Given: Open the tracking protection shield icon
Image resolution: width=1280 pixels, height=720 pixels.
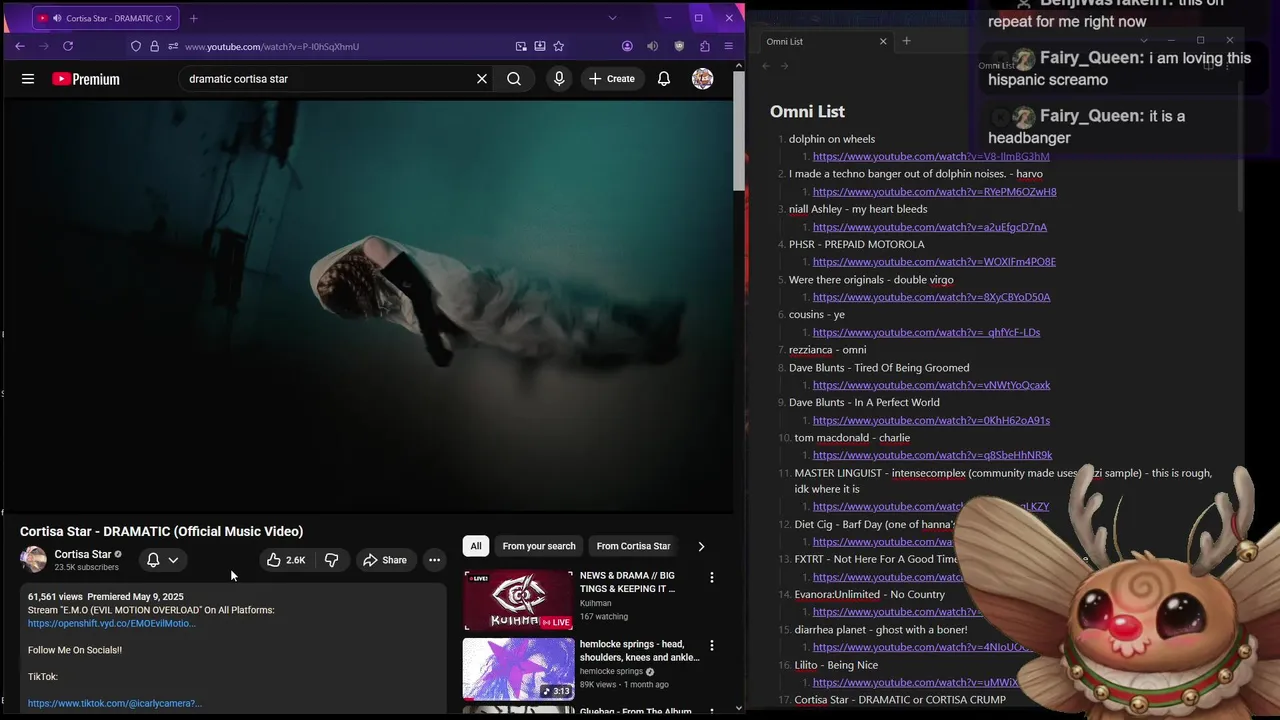Looking at the screenshot, I should [x=136, y=46].
